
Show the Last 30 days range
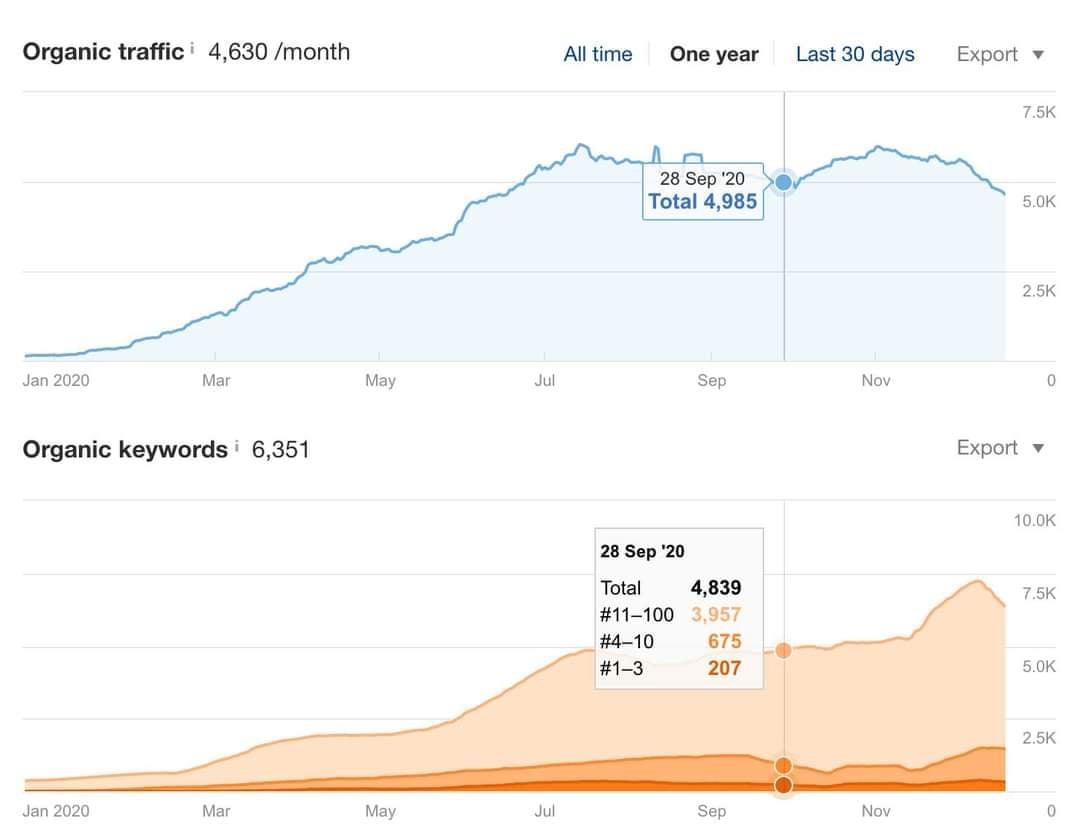[855, 54]
